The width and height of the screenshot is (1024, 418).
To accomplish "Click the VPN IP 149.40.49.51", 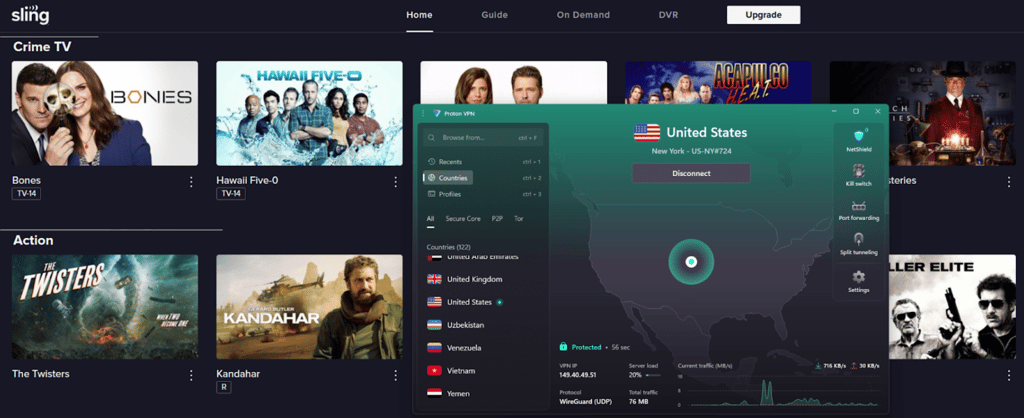I will click(579, 376).
